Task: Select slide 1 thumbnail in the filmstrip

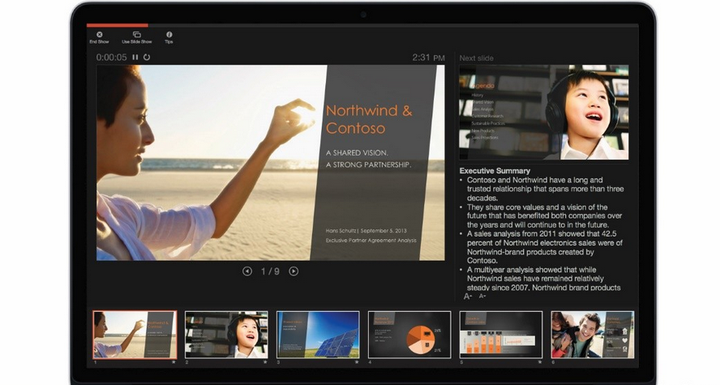Action: (135, 334)
